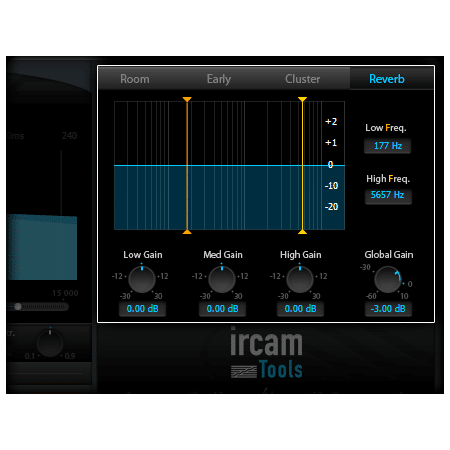Click the orange low frequency top handle
Viewport: 450px width, 450px height.
(x=187, y=99)
